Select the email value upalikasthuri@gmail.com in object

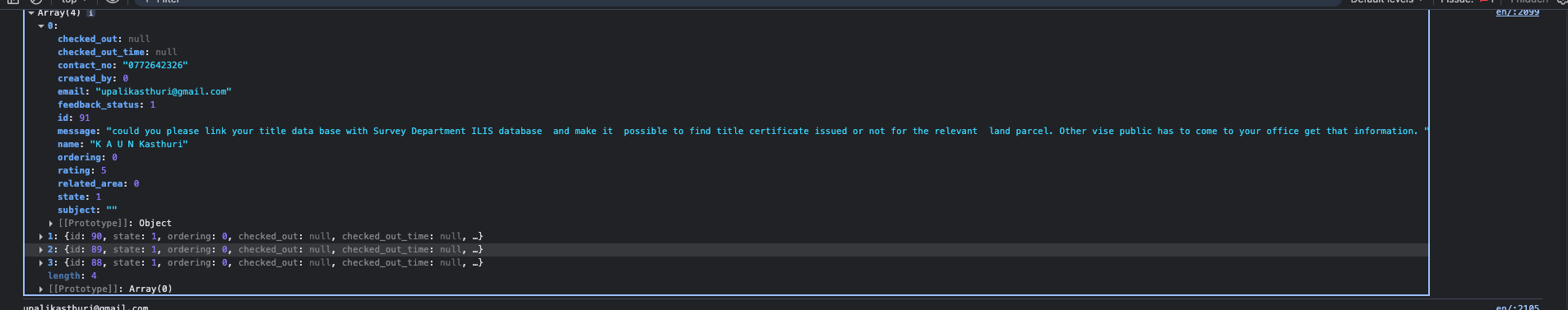[x=164, y=92]
